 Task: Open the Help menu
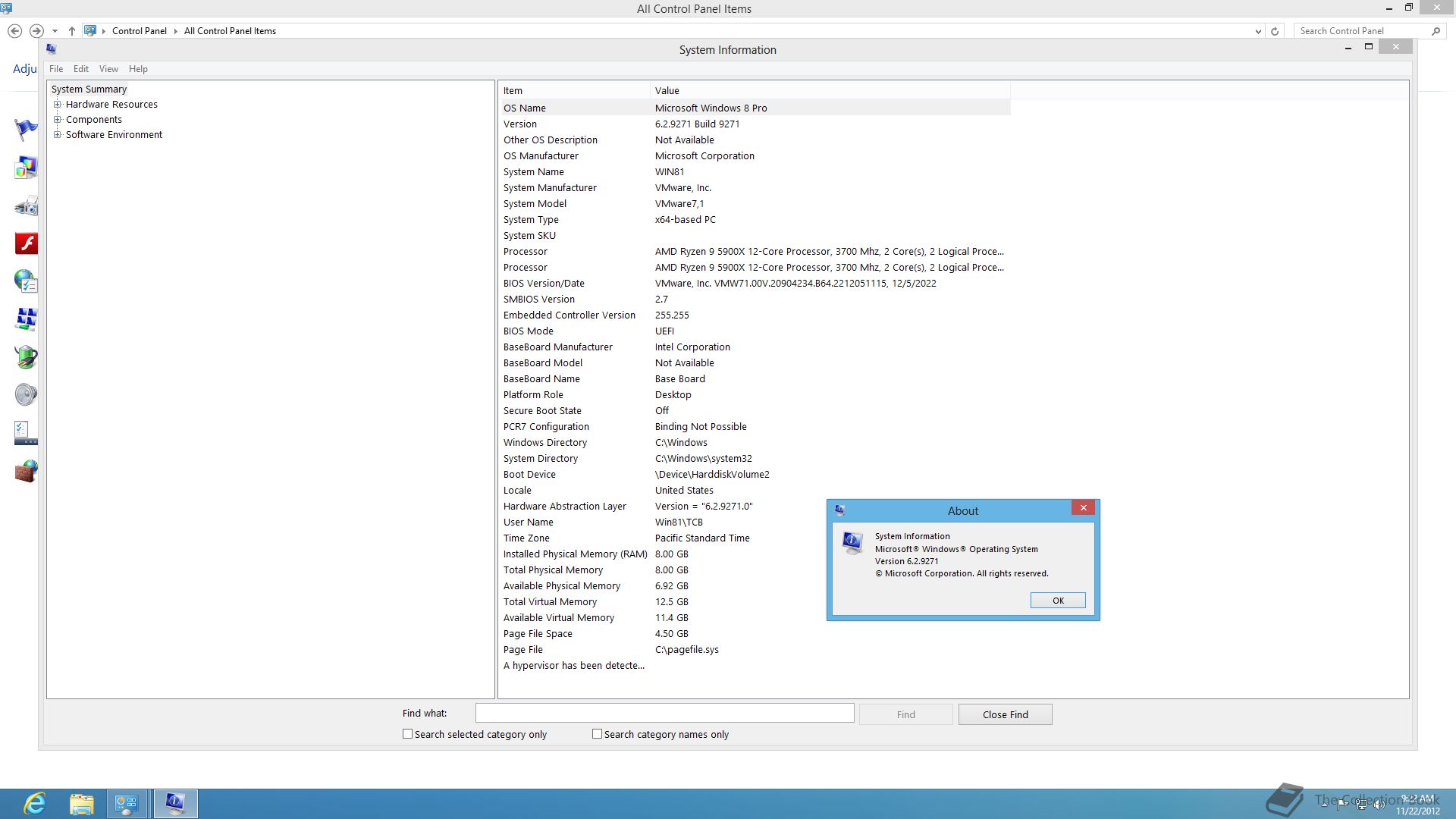pos(138,69)
